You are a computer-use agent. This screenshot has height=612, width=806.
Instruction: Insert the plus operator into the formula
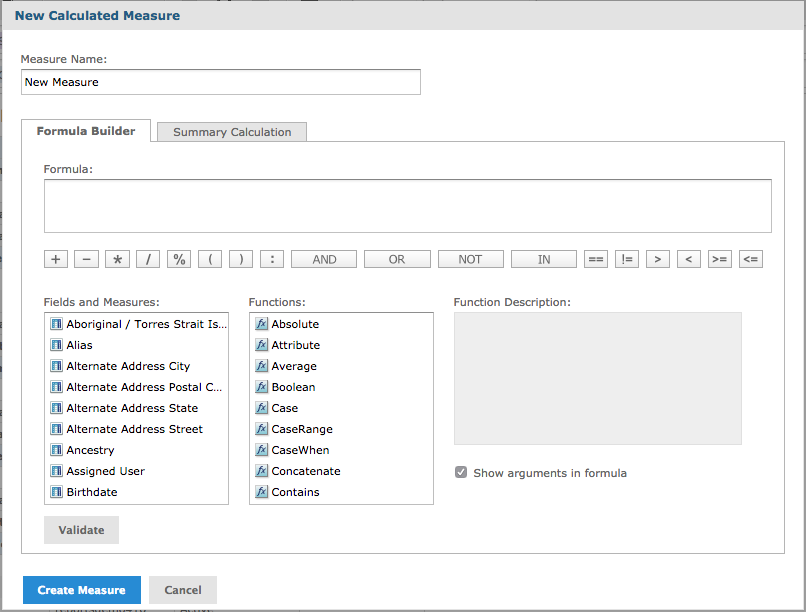[x=56, y=259]
